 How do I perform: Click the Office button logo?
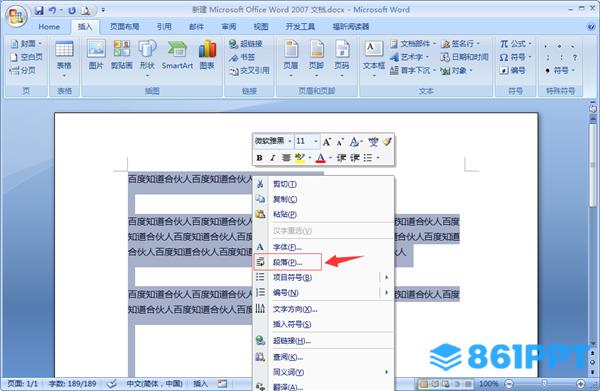tap(16, 16)
